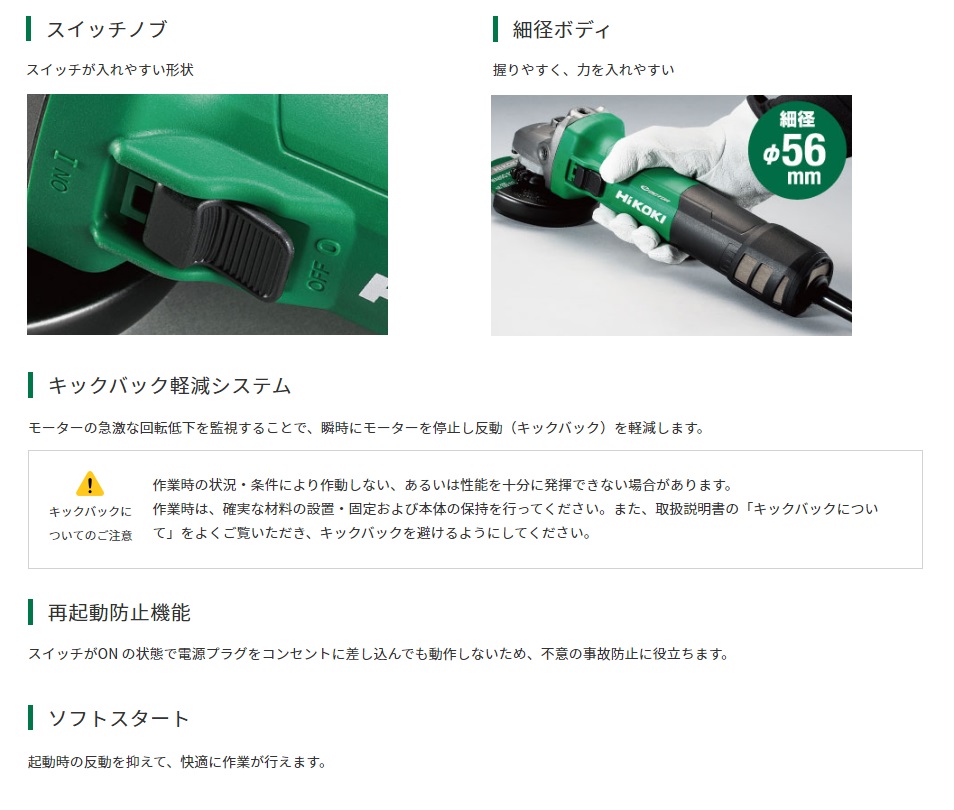Click the HiKOKI logo on the grinder body
954x810 pixels.
point(641,207)
